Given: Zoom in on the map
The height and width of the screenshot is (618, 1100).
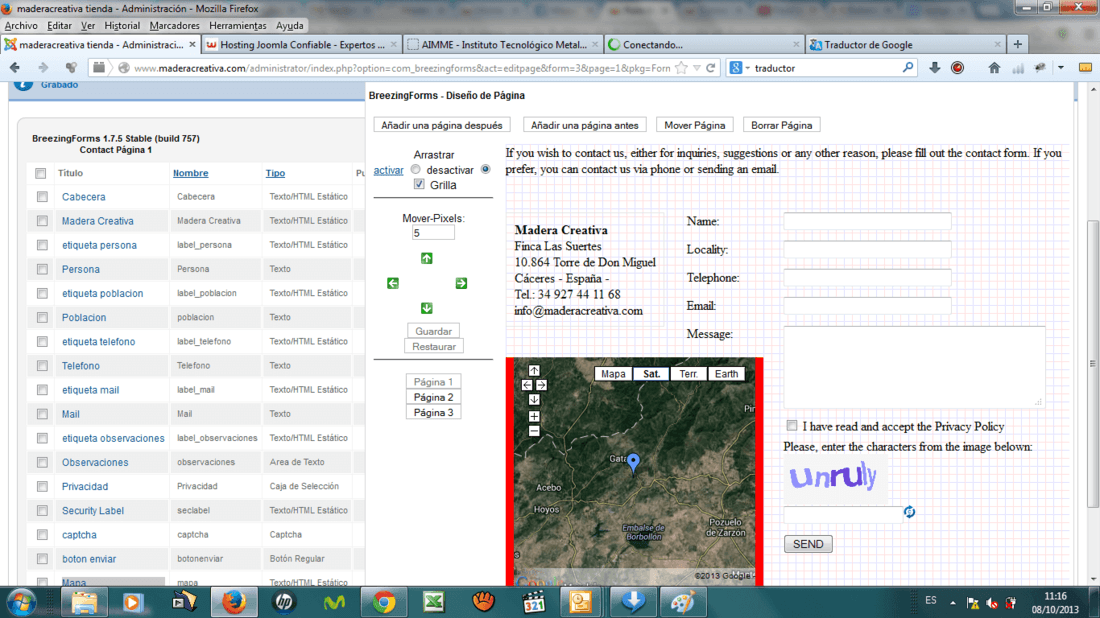Looking at the screenshot, I should (x=534, y=416).
